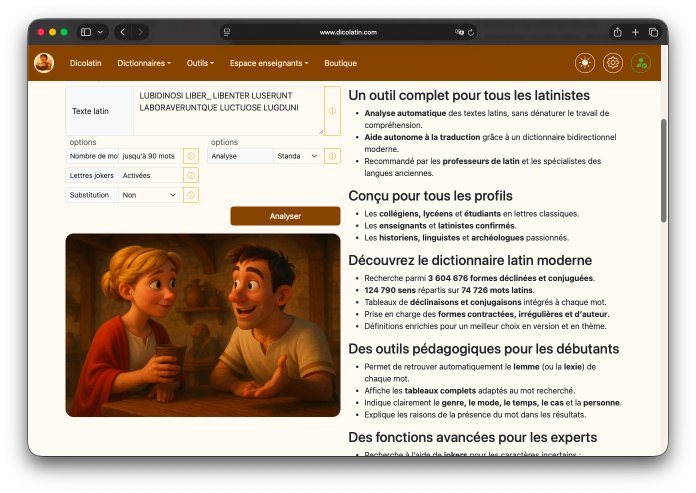Open the Substitution dropdown
The width and height of the screenshot is (696, 493).
tap(150, 195)
